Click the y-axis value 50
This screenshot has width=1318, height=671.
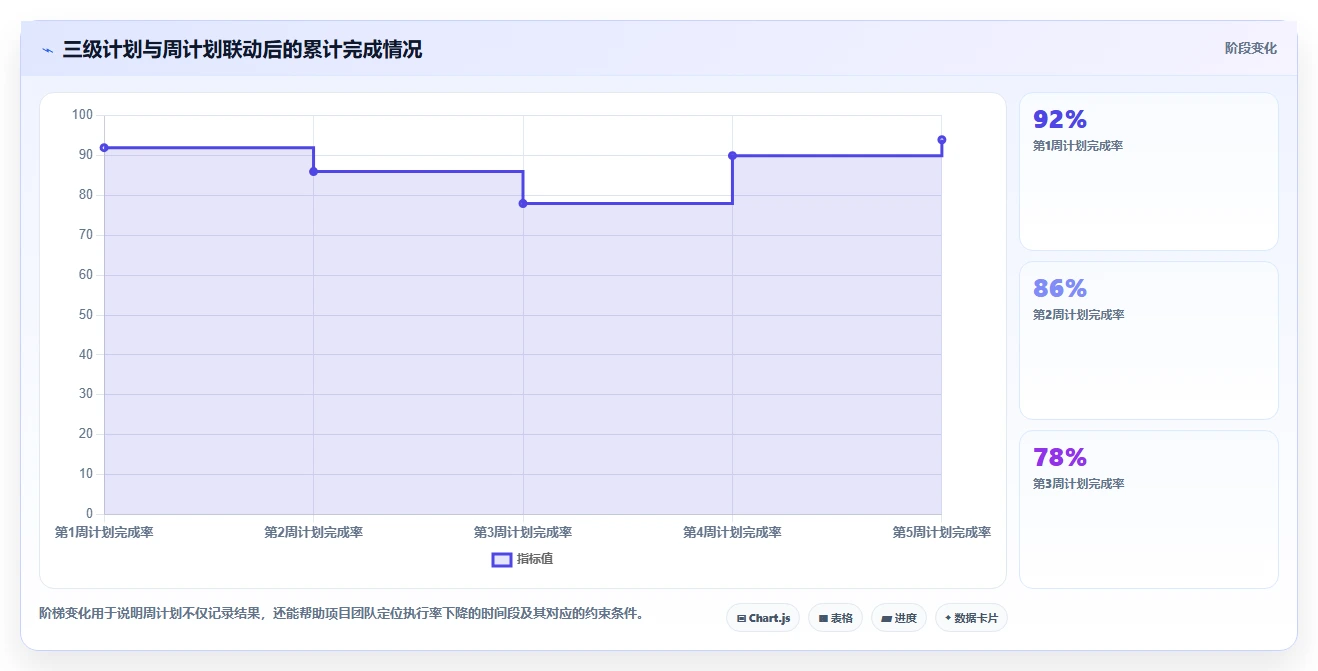85,315
